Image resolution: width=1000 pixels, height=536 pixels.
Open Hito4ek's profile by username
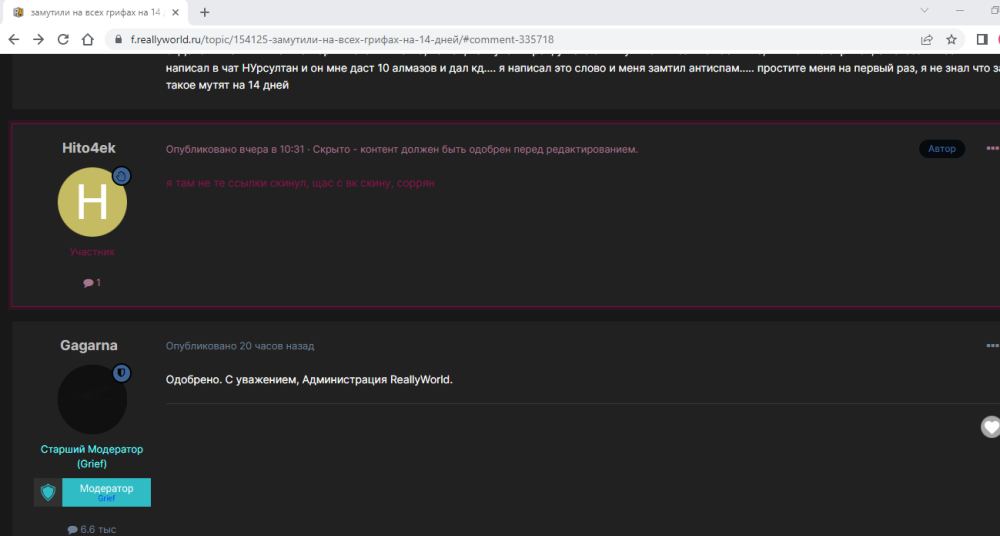pos(89,148)
